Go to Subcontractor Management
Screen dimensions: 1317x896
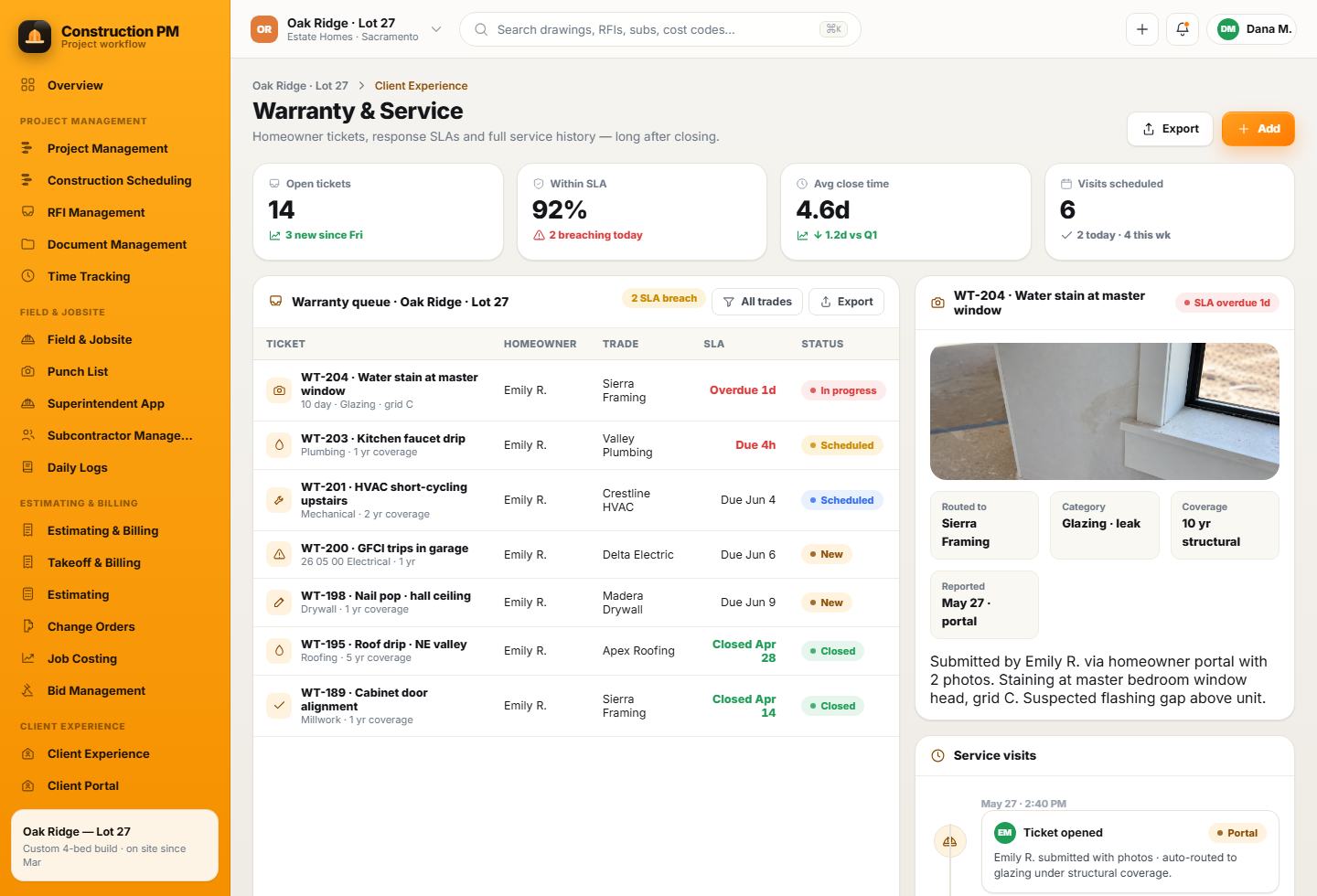[115, 435]
